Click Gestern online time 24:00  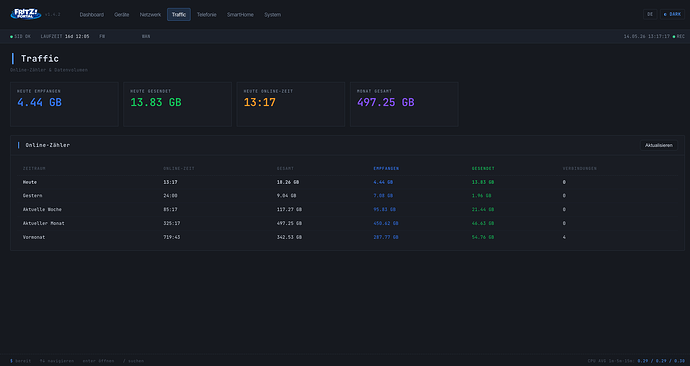point(170,196)
